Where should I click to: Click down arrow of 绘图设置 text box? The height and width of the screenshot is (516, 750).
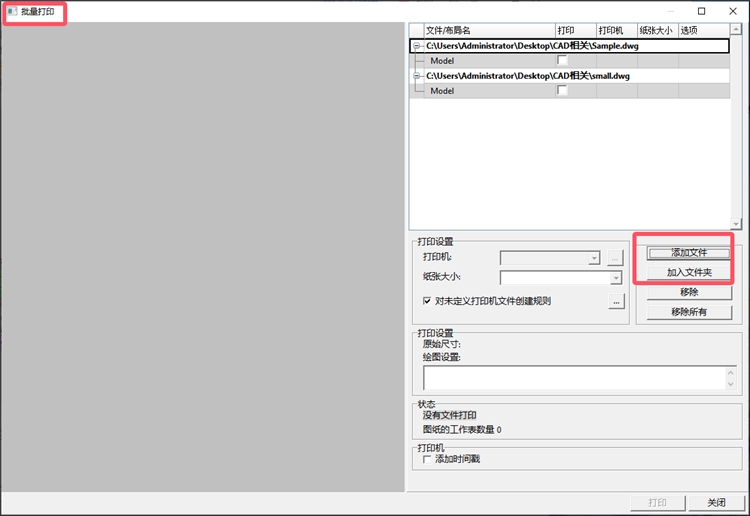(x=731, y=383)
